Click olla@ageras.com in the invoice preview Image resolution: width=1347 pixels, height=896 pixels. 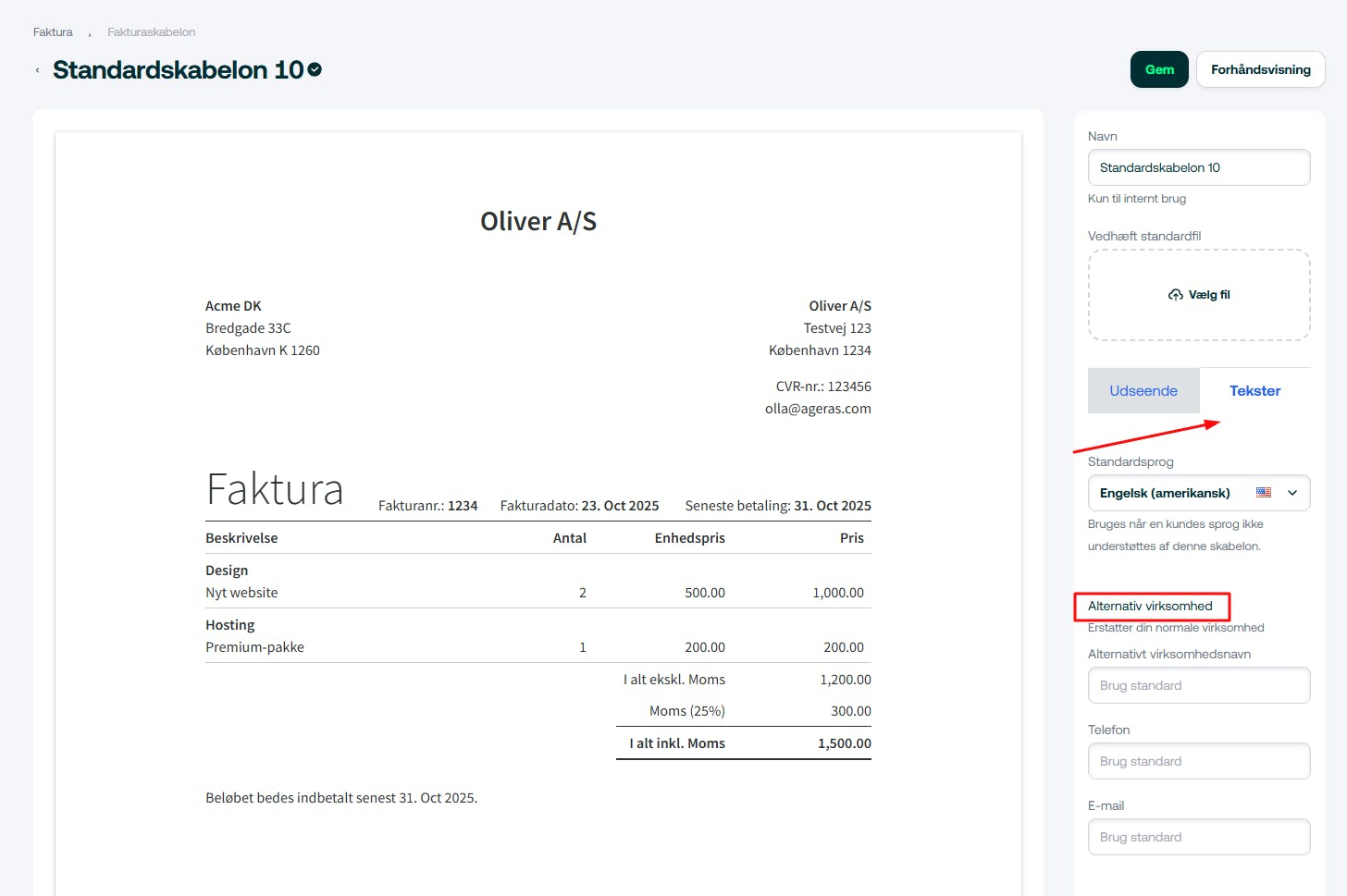click(x=818, y=409)
